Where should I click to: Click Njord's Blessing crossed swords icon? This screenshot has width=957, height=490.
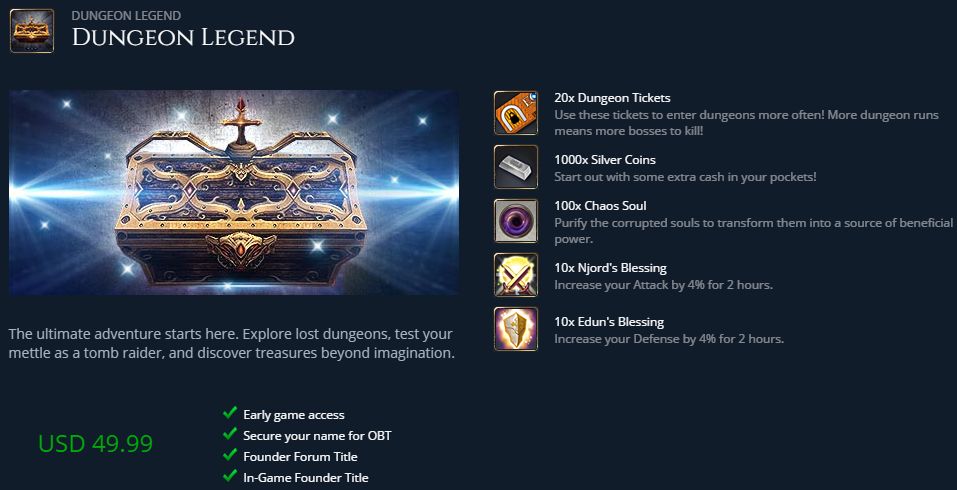(x=516, y=275)
